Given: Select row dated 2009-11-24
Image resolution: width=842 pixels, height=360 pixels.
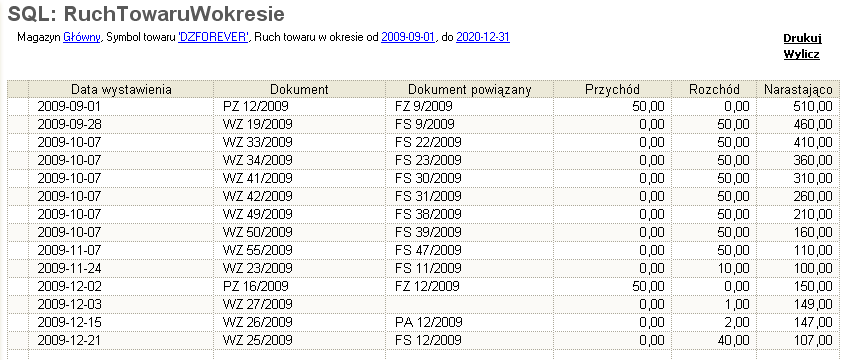Looking at the screenshot, I should pyautogui.click(x=424, y=268).
